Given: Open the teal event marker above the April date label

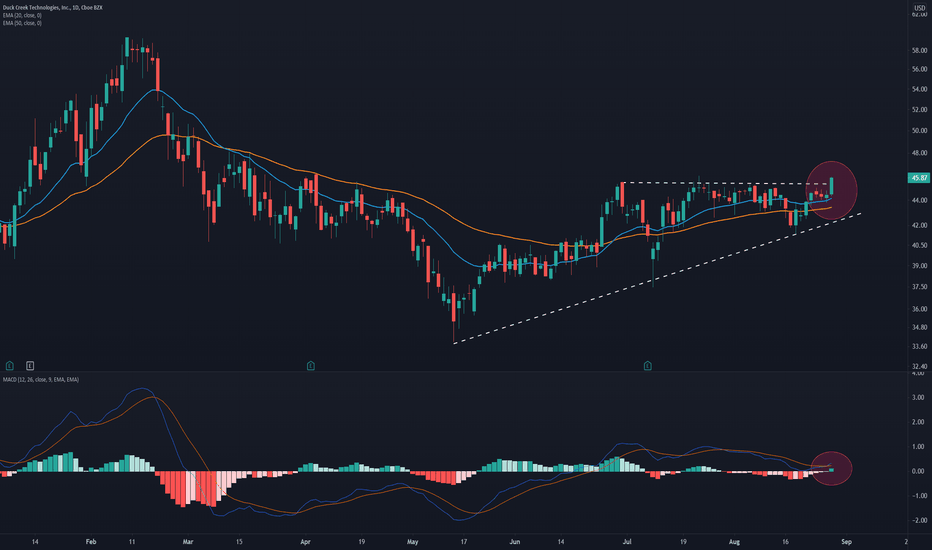Looking at the screenshot, I should tap(310, 366).
